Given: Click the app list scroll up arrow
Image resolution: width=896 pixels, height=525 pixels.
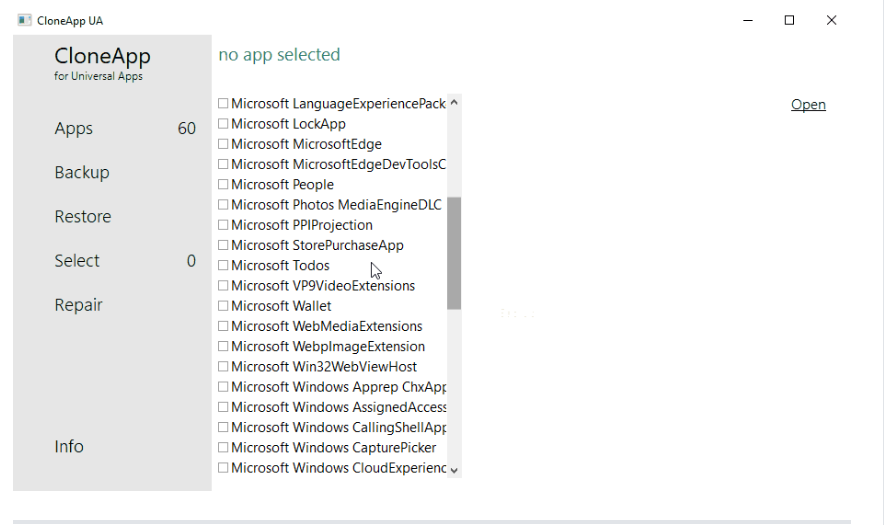Looking at the screenshot, I should pos(454,103).
